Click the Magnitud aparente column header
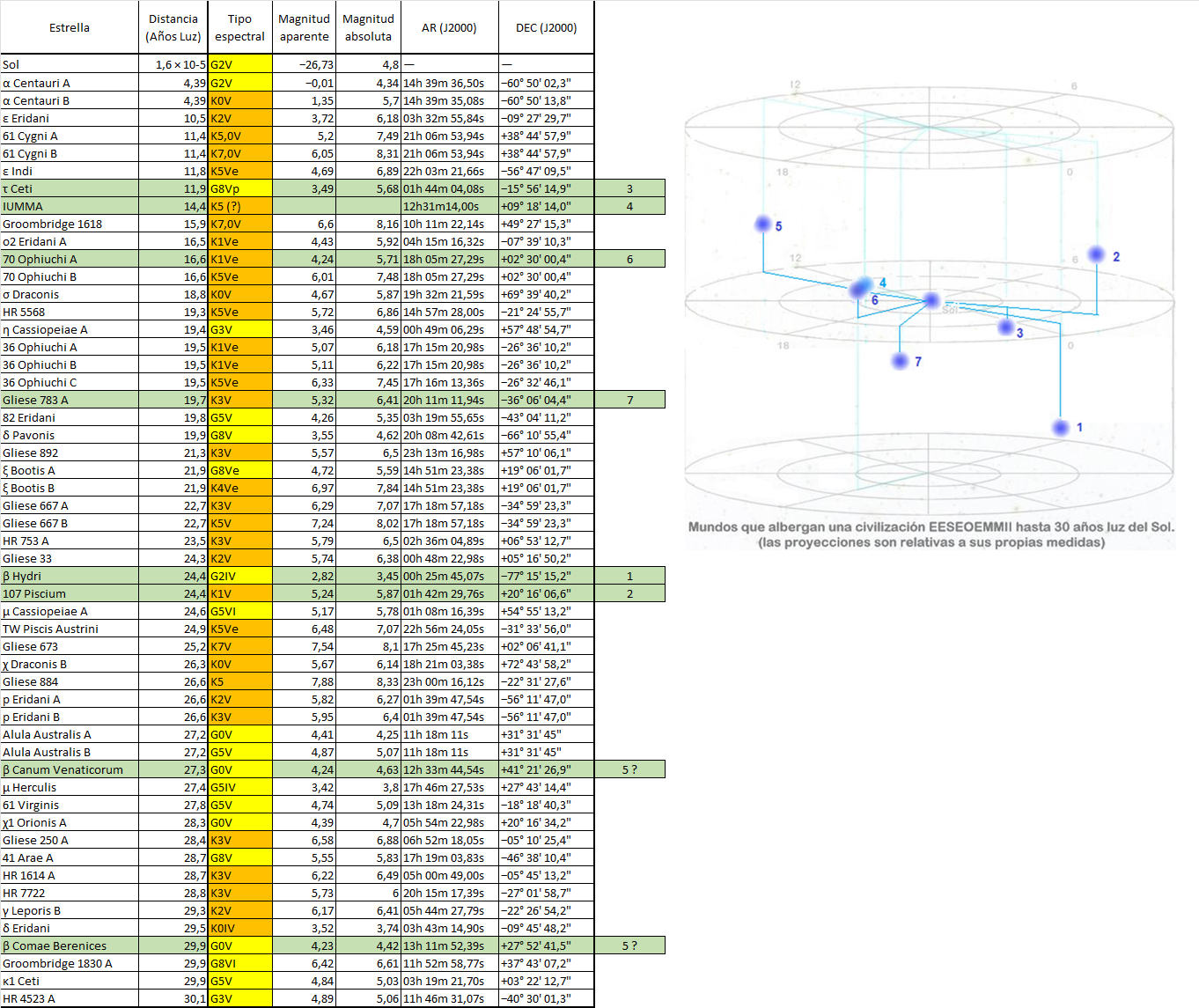 click(x=304, y=28)
